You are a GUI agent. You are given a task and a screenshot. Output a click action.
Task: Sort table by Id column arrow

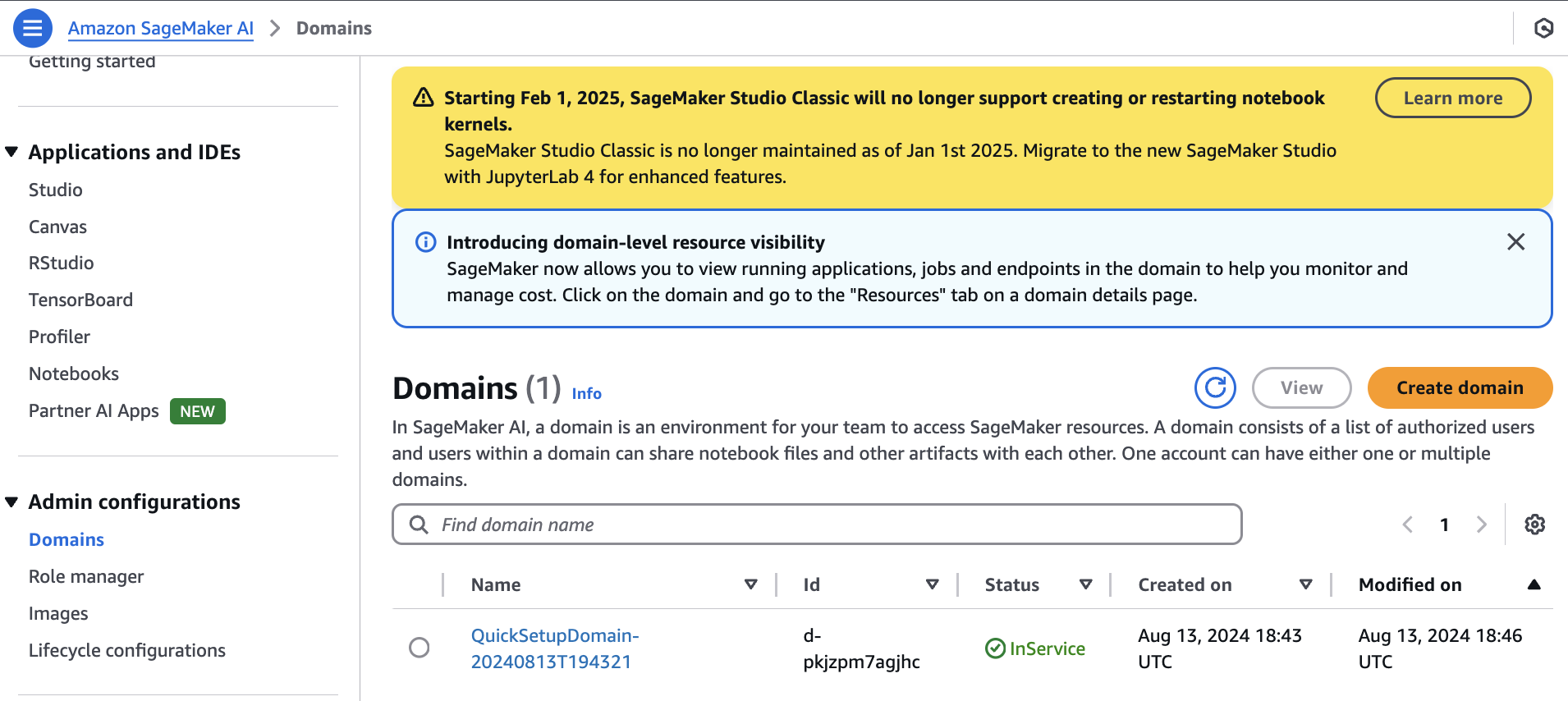(932, 584)
